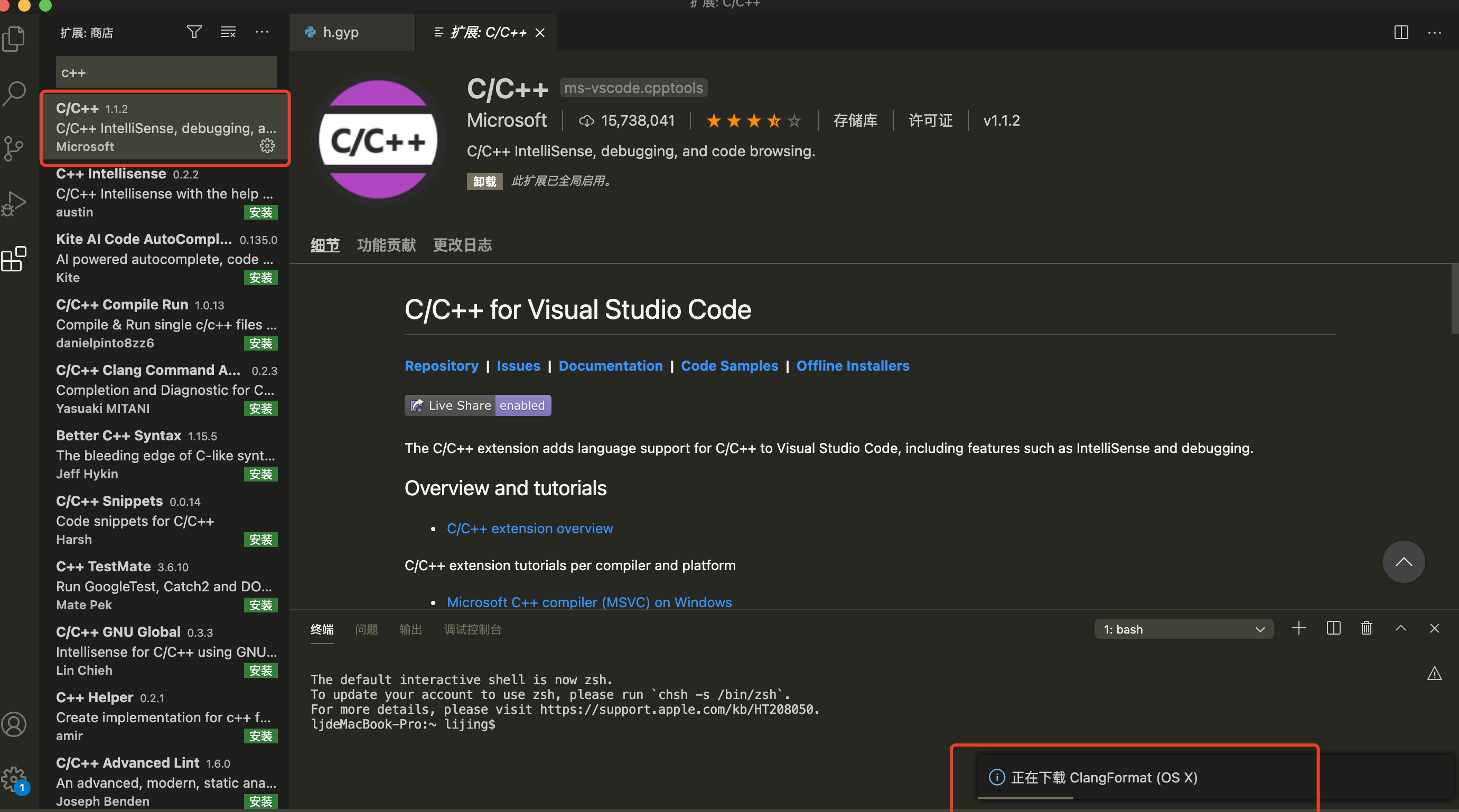
Task: Open Microsoft C++ compiler (MSVC) on Windows link
Action: tap(589, 602)
